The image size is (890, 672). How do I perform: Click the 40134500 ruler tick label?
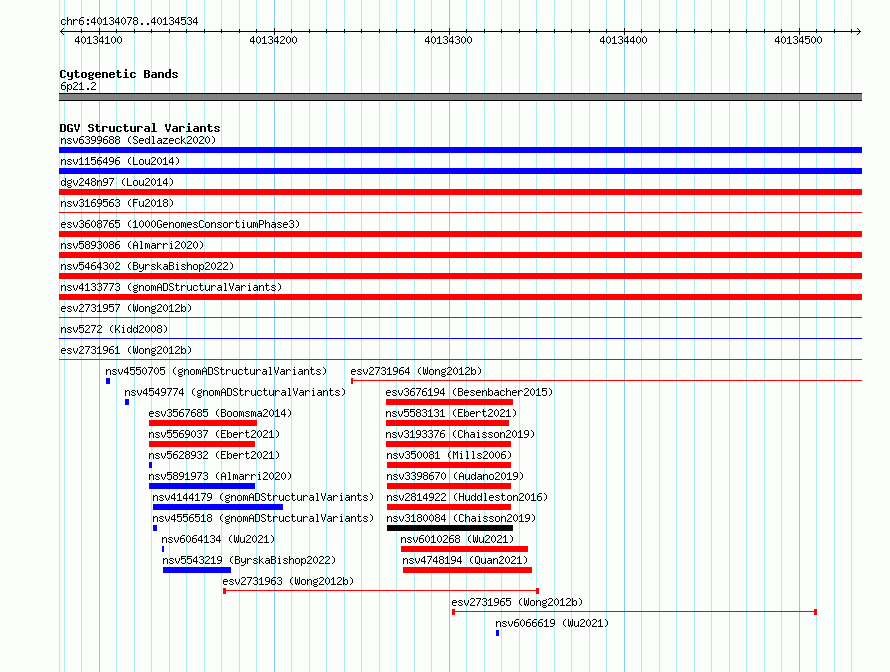[798, 40]
